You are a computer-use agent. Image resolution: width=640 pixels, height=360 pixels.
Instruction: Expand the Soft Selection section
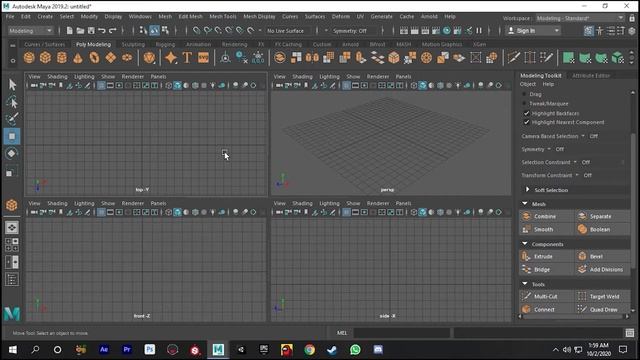click(527, 190)
